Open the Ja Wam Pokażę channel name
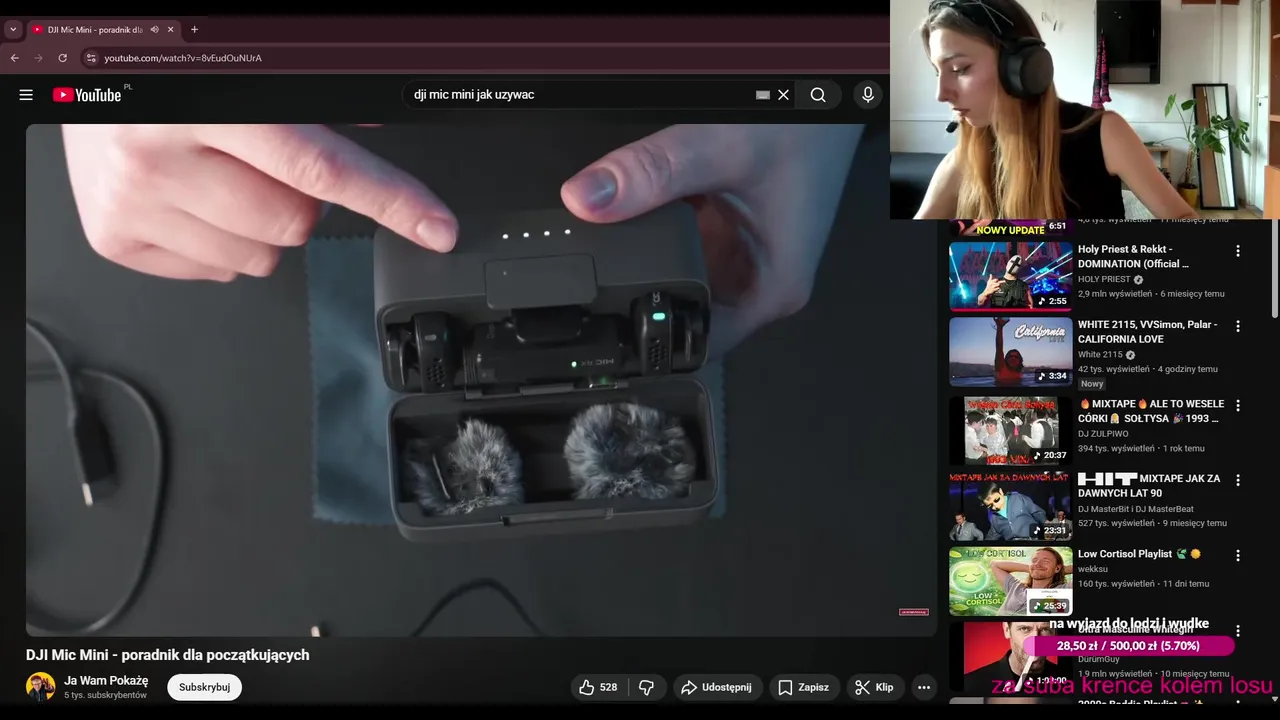This screenshot has height=720, width=1280. [106, 680]
